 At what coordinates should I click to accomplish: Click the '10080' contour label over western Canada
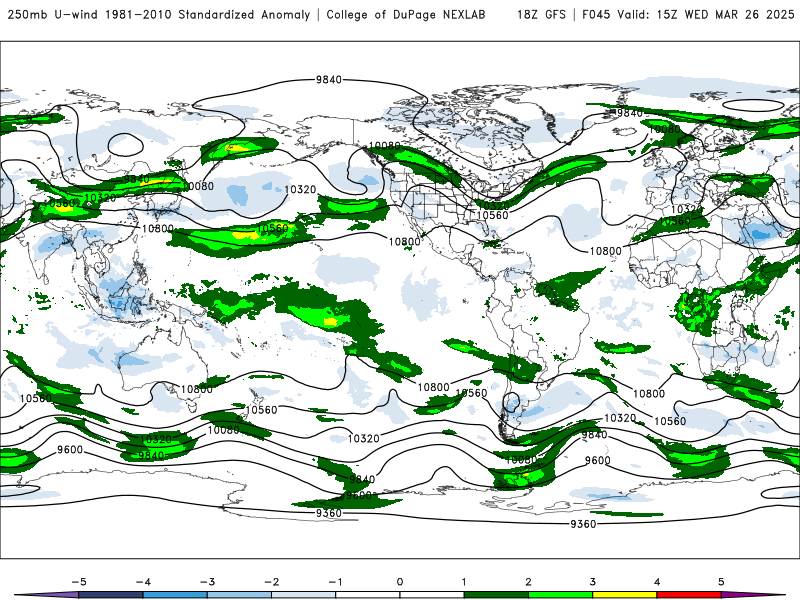(384, 146)
